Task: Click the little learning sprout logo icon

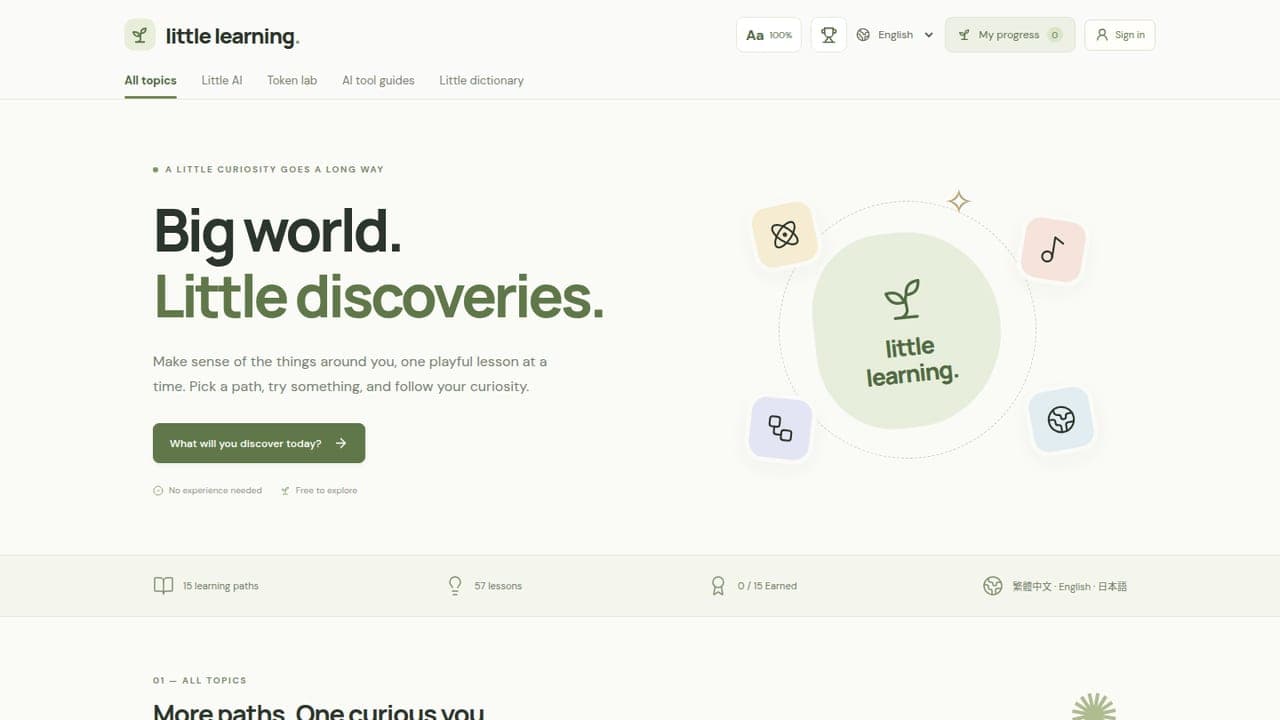Action: [x=140, y=35]
